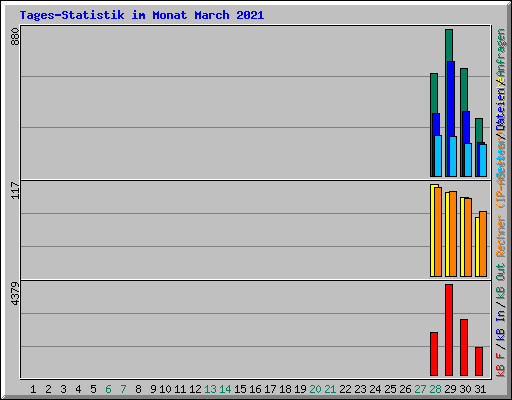Screen dimensions: 512x400
Task: Click day 12 on the x-axis
Action: (195, 389)
